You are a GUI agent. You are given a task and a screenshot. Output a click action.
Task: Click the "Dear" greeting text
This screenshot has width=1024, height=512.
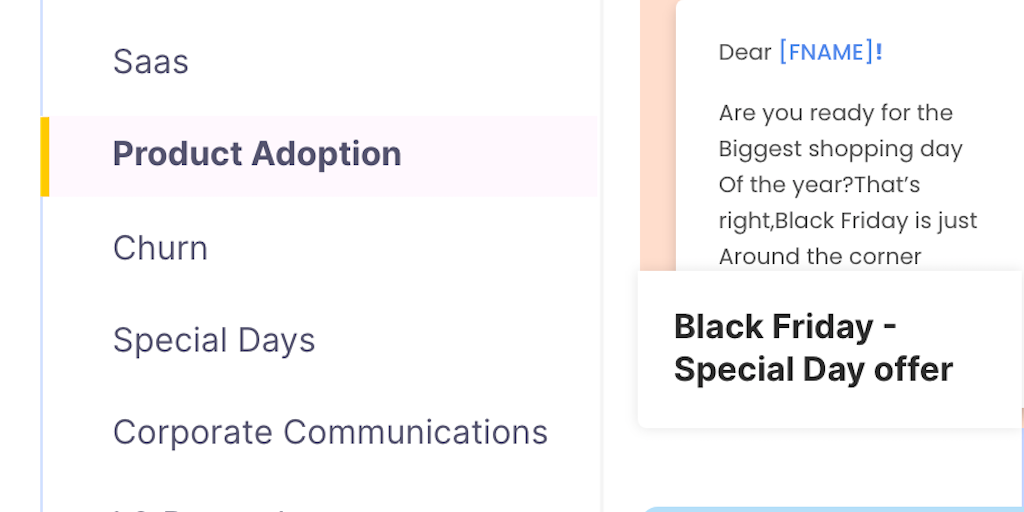point(745,52)
